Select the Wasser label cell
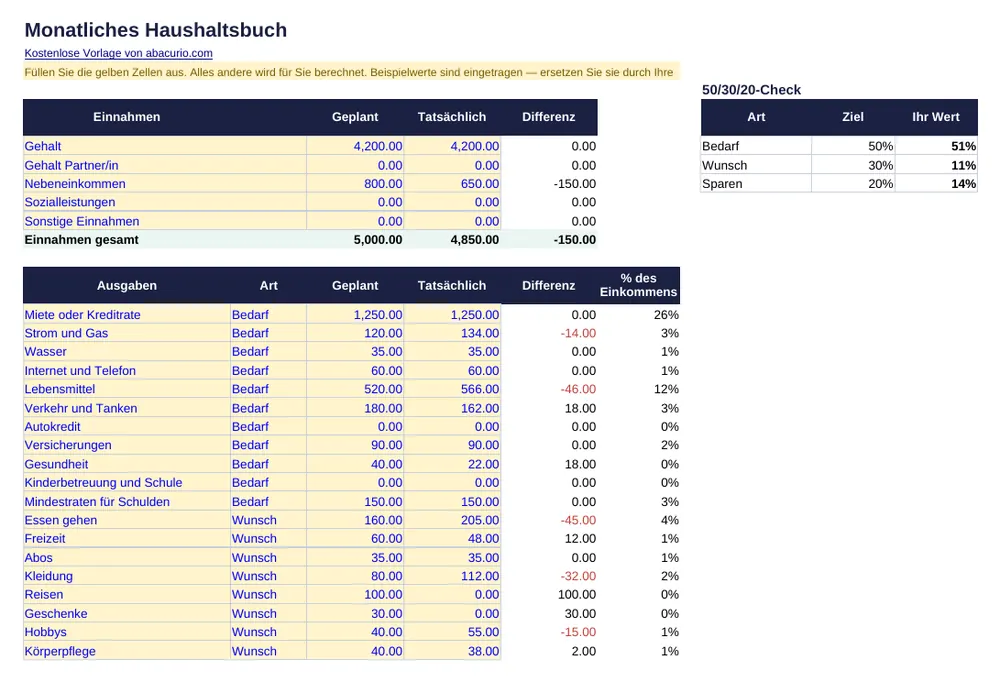Image resolution: width=1000 pixels, height=682 pixels. click(x=126, y=352)
